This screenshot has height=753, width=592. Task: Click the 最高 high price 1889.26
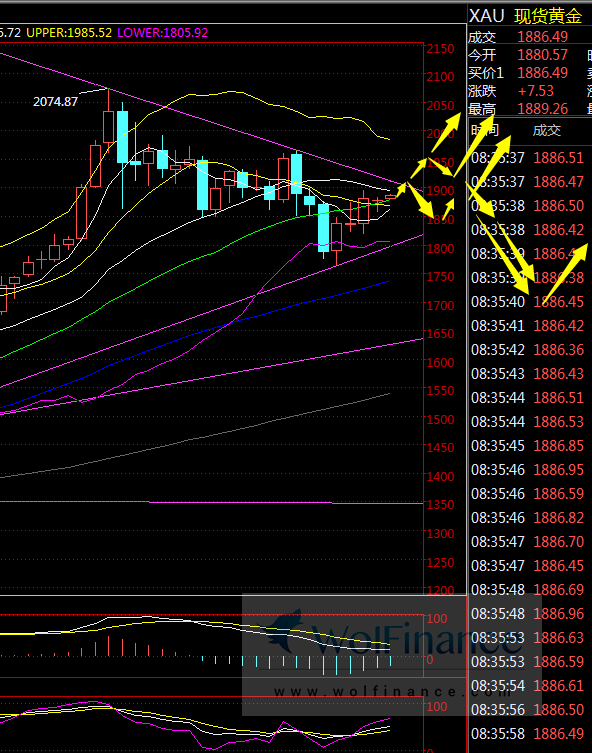point(543,109)
